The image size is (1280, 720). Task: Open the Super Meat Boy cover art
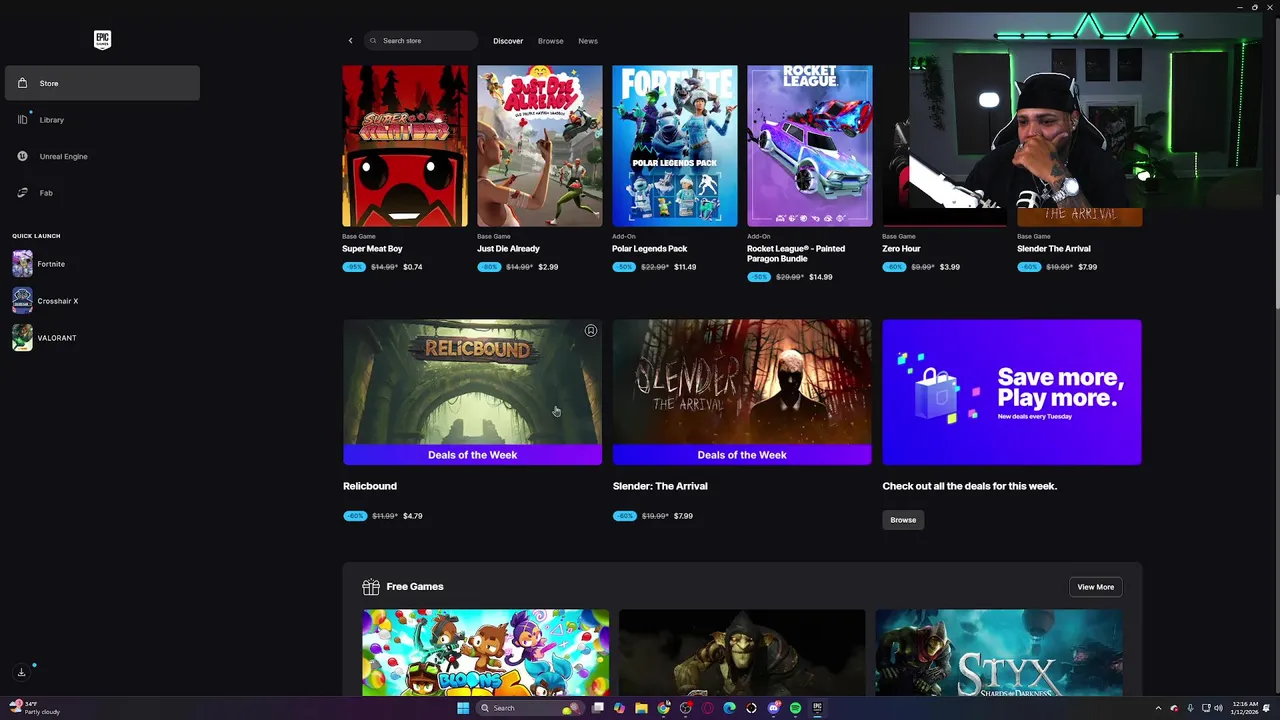tap(405, 146)
